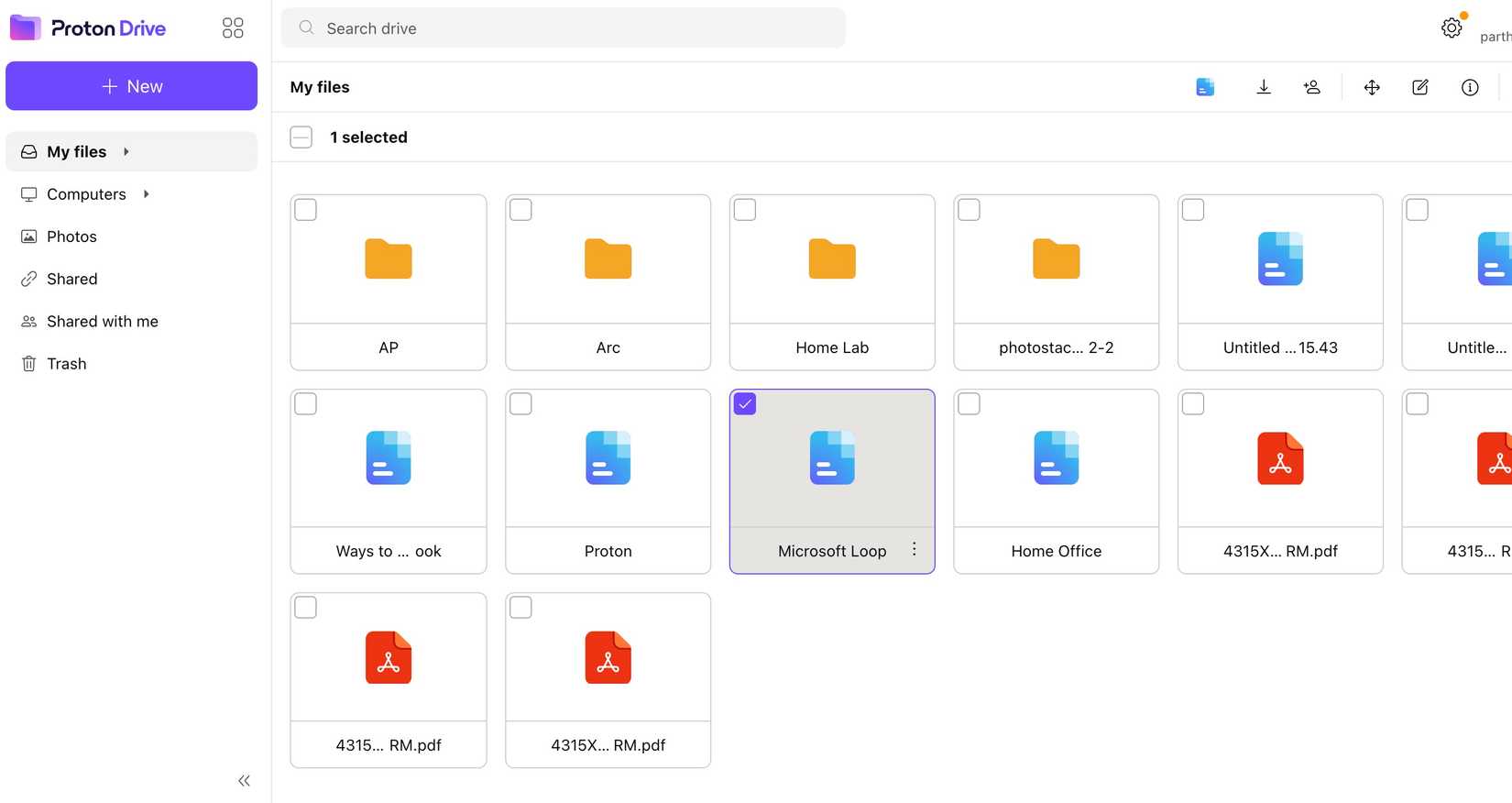Click the share icon with person plus
The image size is (1512, 803).
click(1311, 87)
